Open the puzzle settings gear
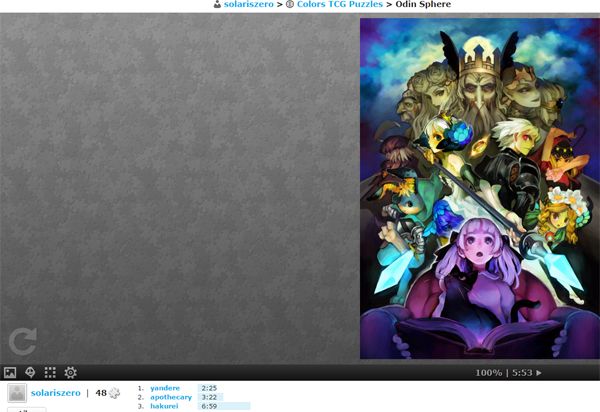Viewport: 600px width, 412px height. (70, 372)
